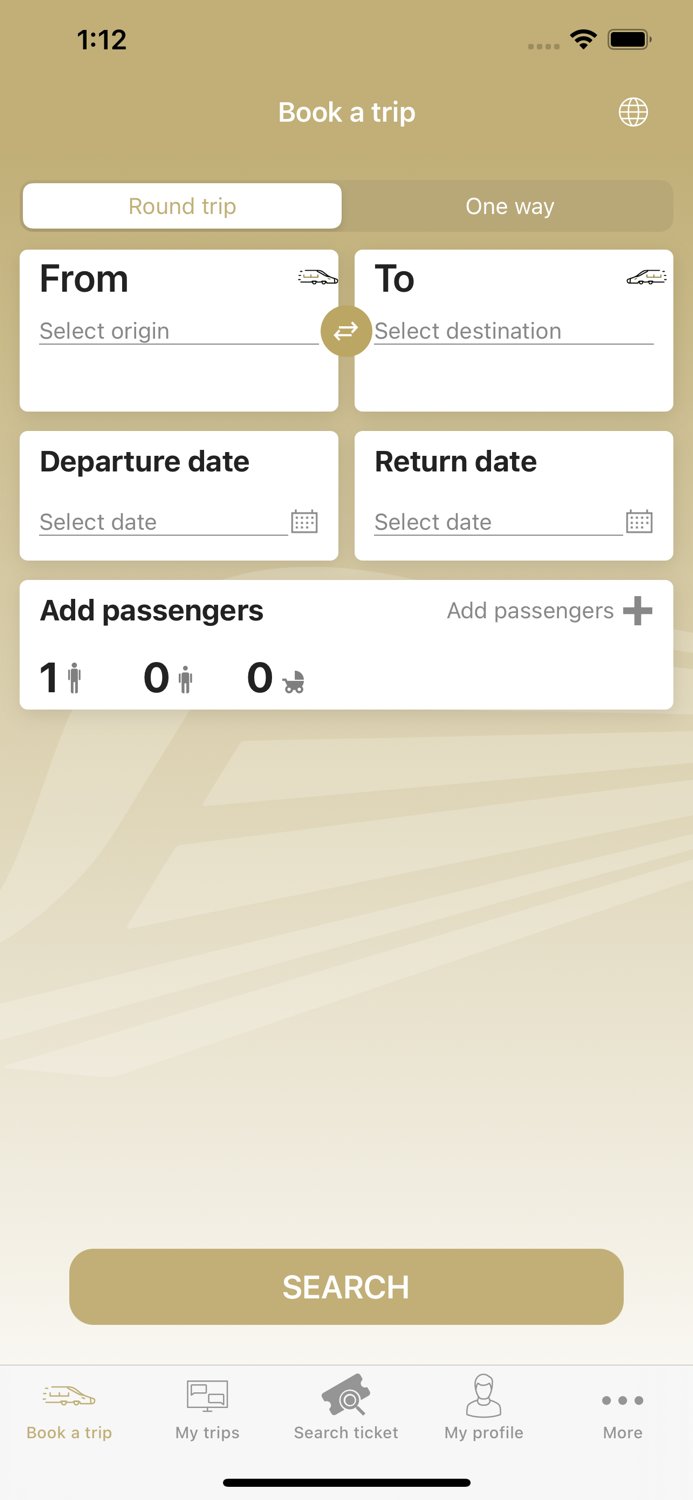The height and width of the screenshot is (1500, 693).
Task: Tap the plus icon to add passengers
Action: pyautogui.click(x=637, y=611)
